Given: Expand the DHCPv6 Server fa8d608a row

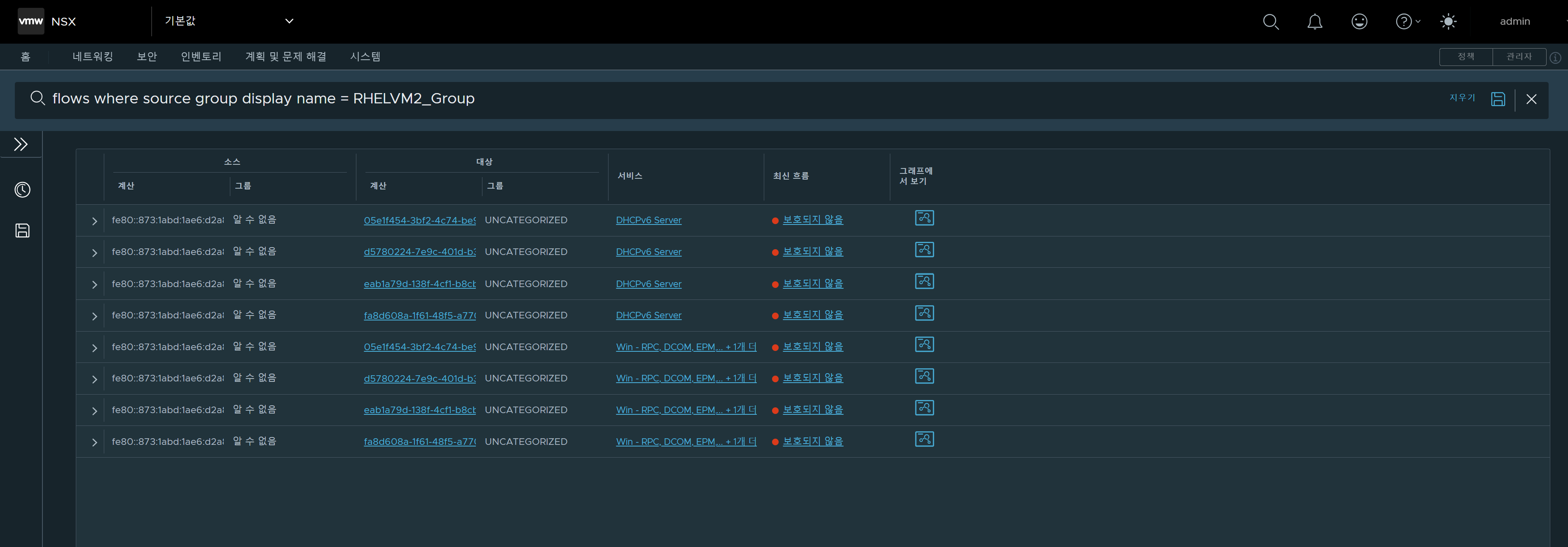Looking at the screenshot, I should pyautogui.click(x=94, y=316).
